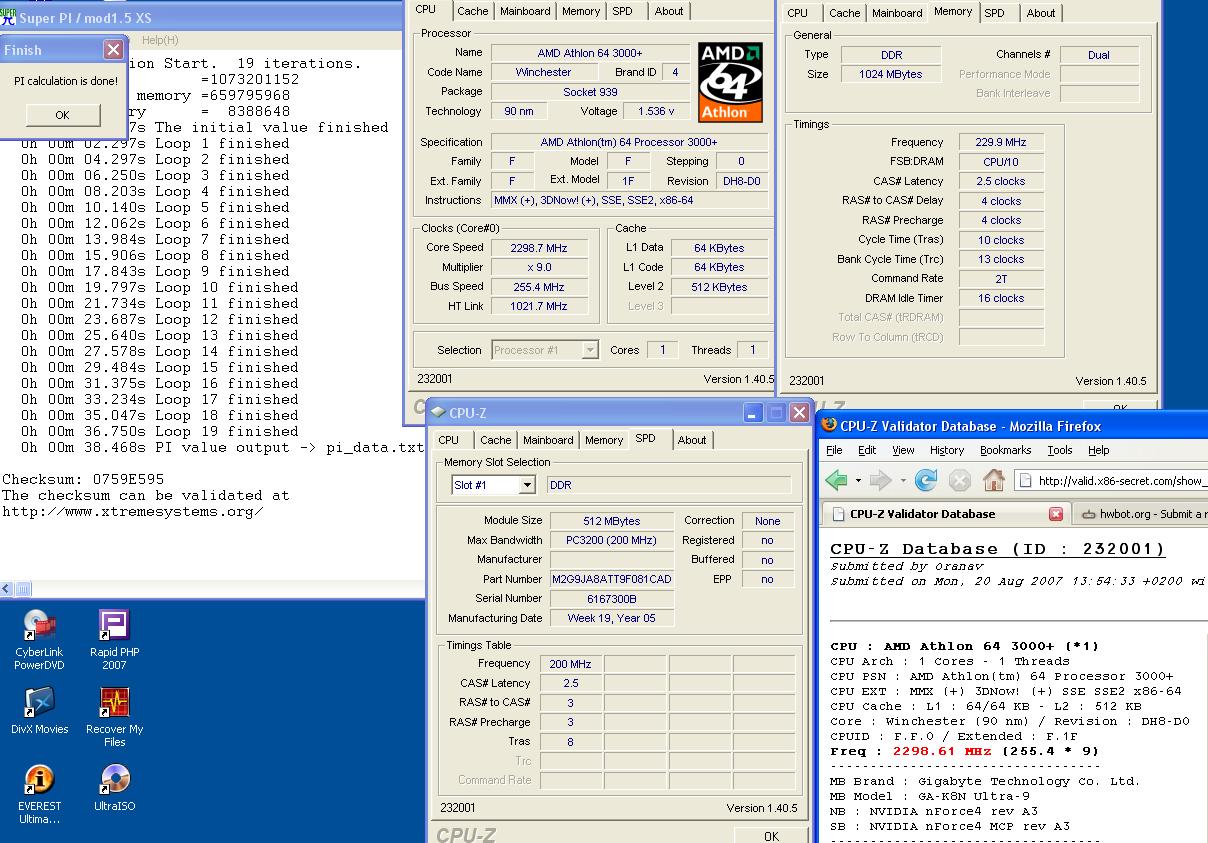The width and height of the screenshot is (1208, 843).
Task: Click Core Speed value 2298.7 MHz
Action: pos(539,247)
